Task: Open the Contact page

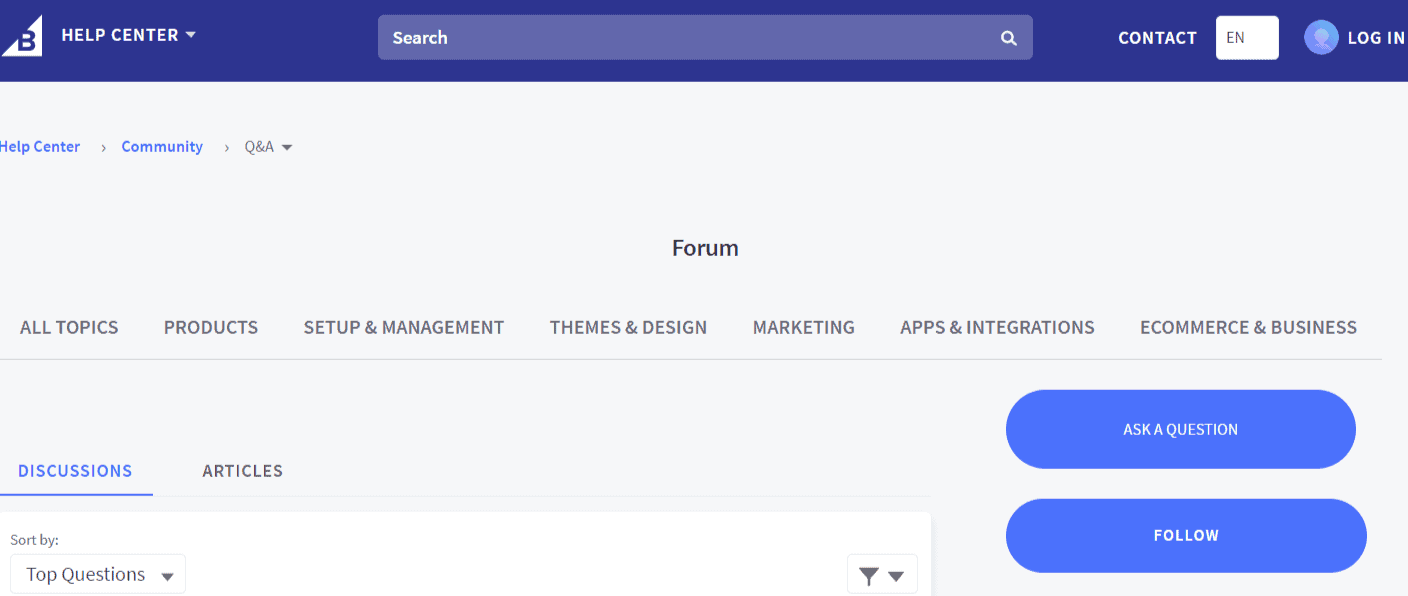Action: coord(1156,37)
